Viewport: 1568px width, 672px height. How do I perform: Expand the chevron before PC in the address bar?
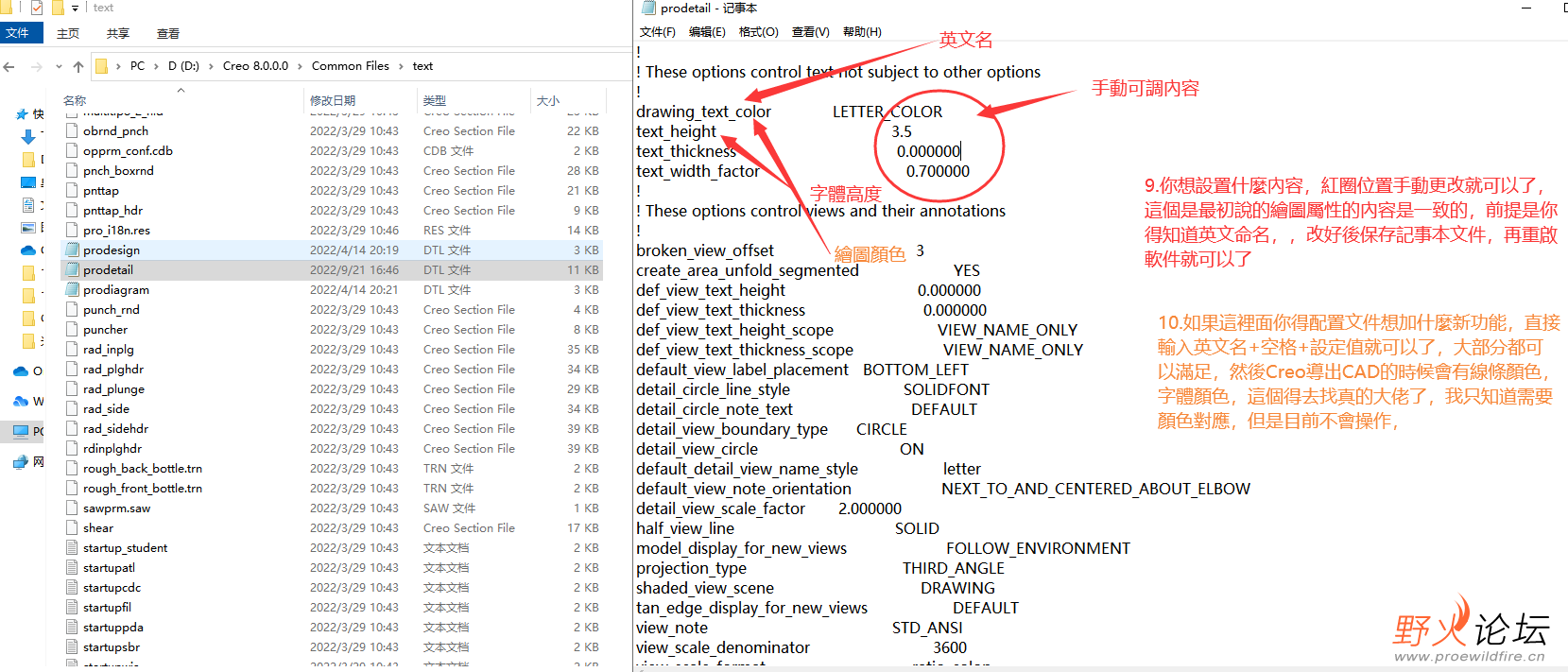pos(118,66)
